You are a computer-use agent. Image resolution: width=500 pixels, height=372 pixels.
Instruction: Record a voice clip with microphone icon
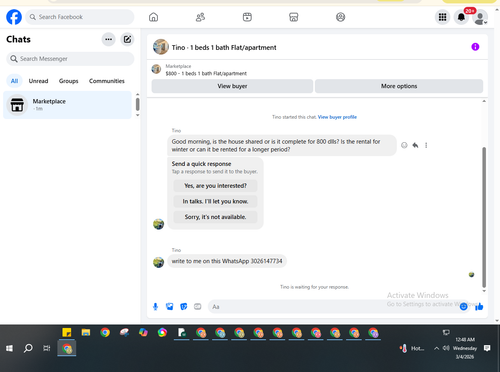tap(155, 307)
